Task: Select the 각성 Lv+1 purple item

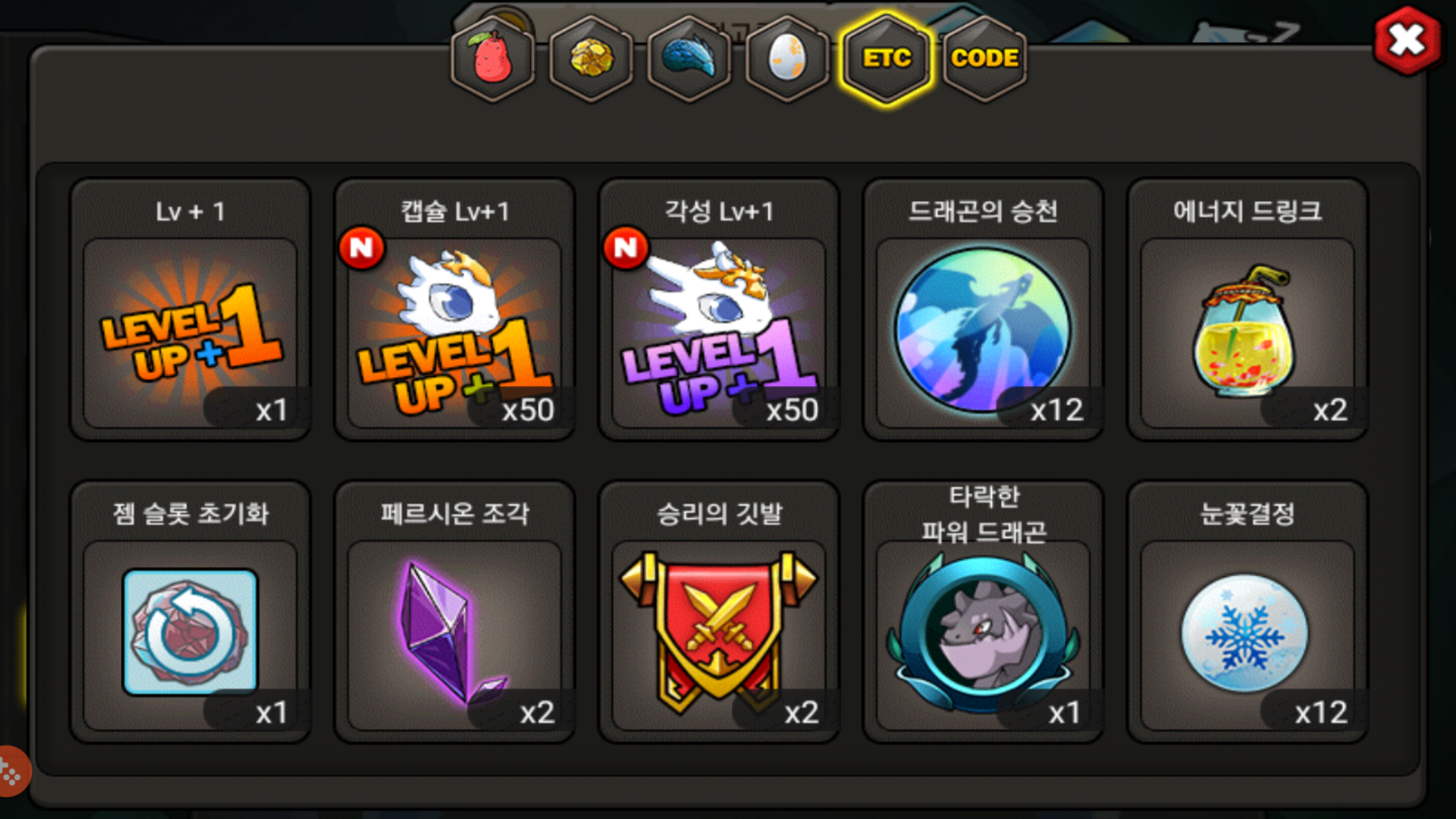Action: [x=719, y=309]
